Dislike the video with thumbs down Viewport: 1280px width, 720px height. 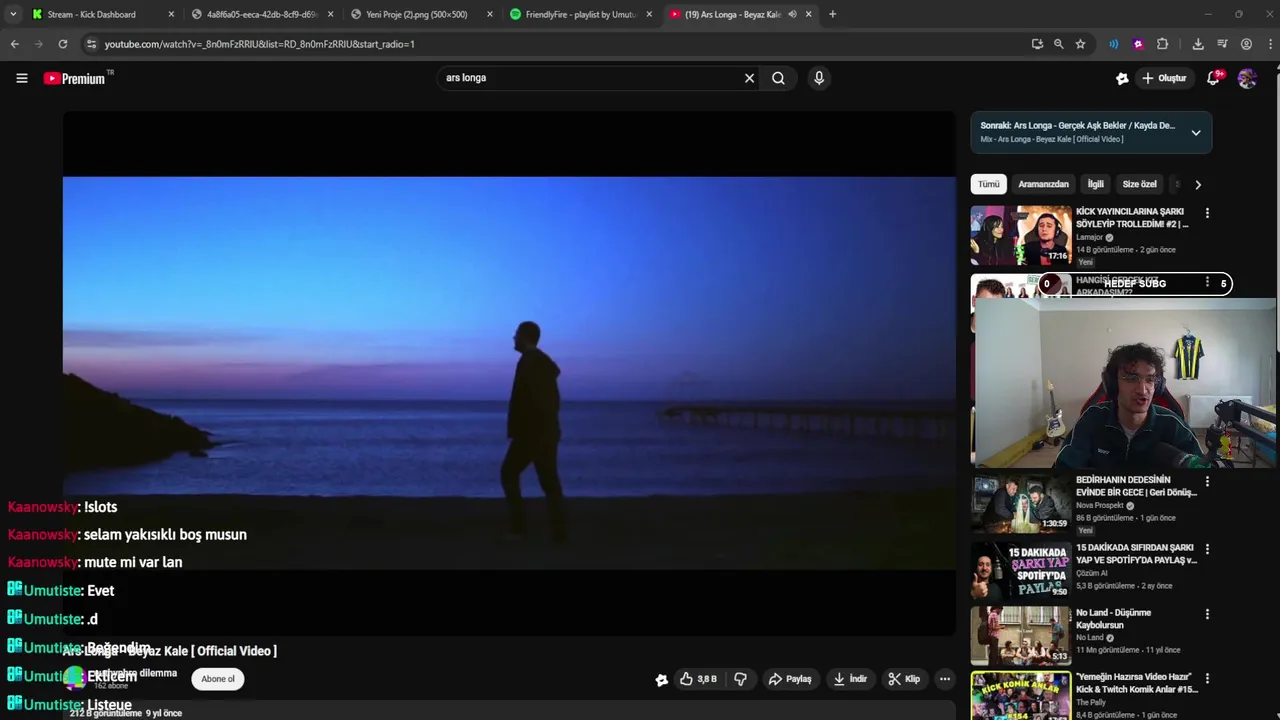click(x=740, y=679)
